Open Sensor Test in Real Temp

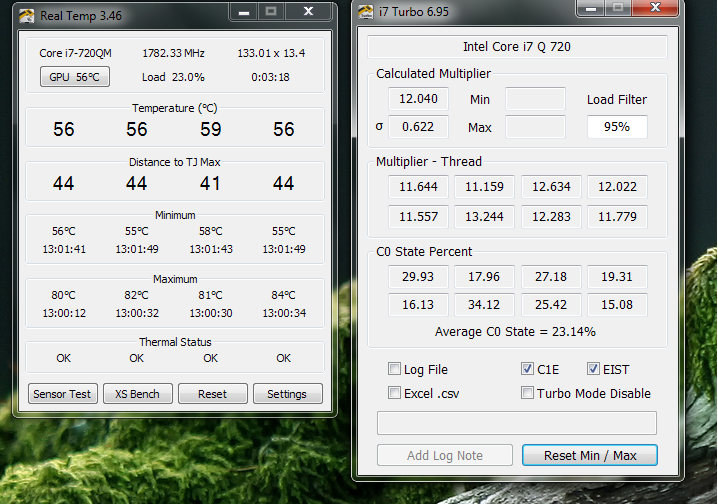pyautogui.click(x=62, y=394)
